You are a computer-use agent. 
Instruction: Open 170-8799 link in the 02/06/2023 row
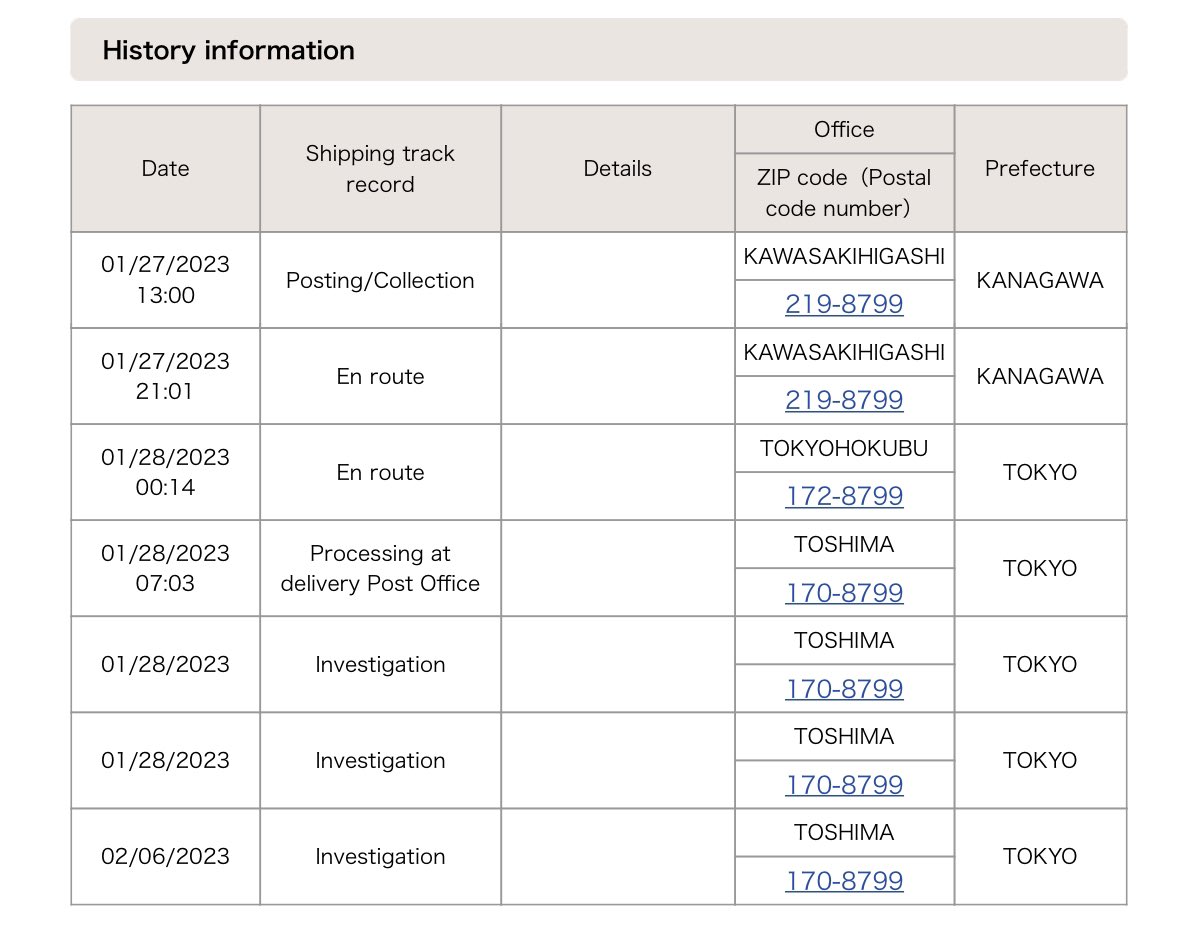844,881
